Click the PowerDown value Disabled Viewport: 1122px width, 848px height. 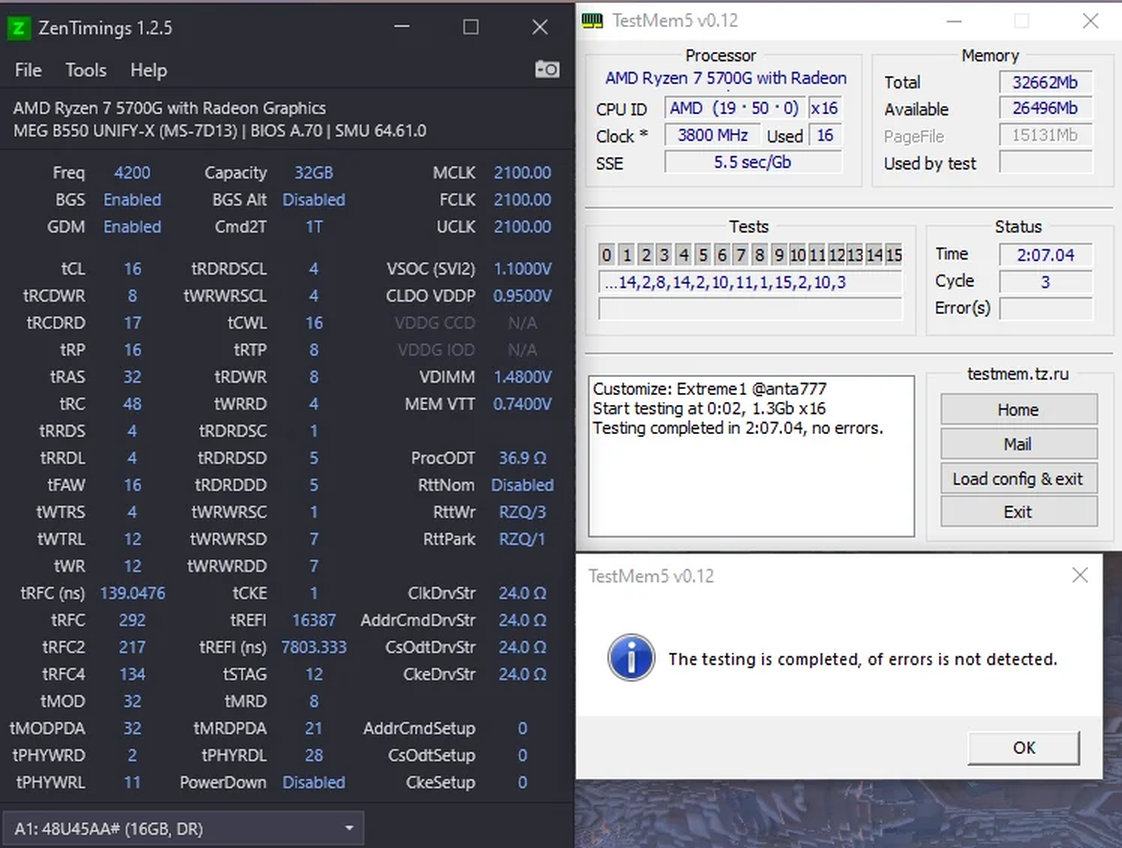tap(313, 782)
